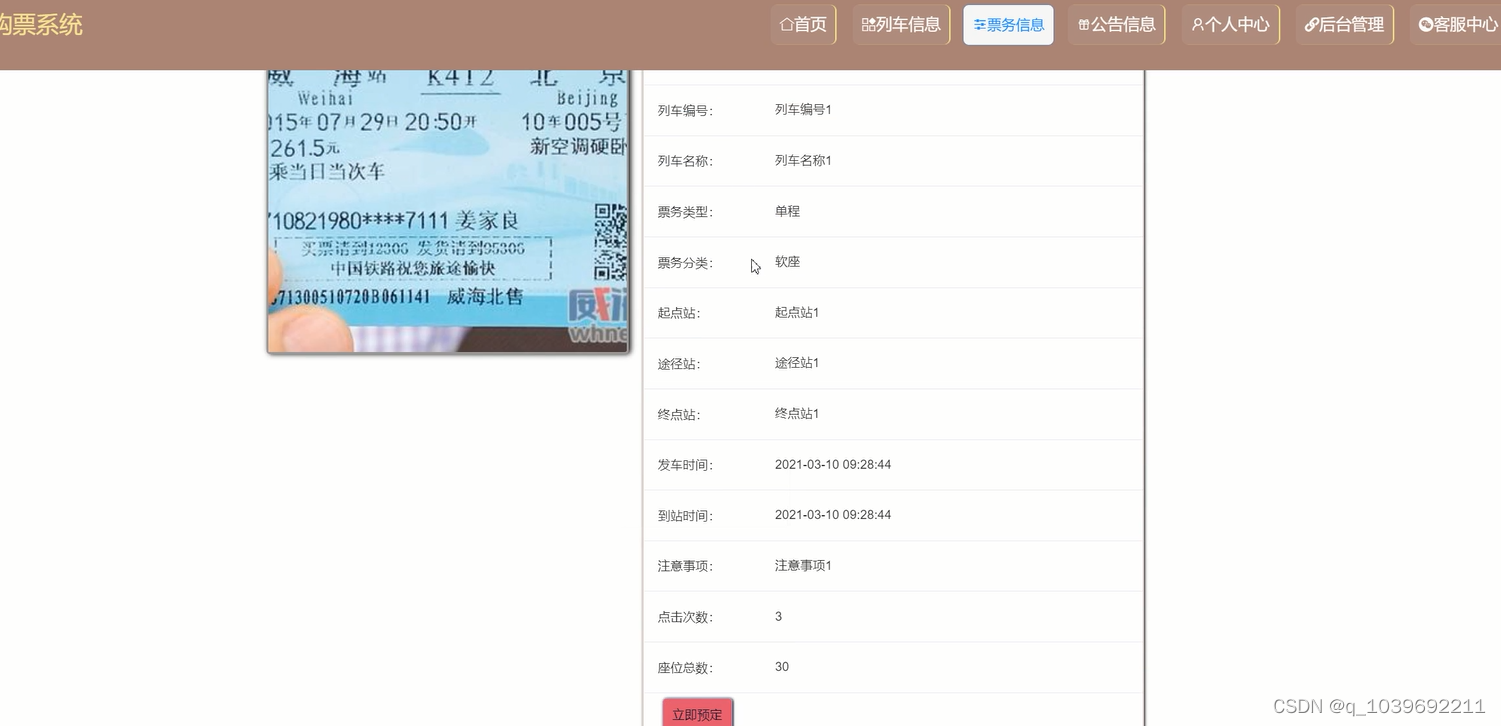
Task: Click the 到站时间: label
Action: (x=685, y=516)
